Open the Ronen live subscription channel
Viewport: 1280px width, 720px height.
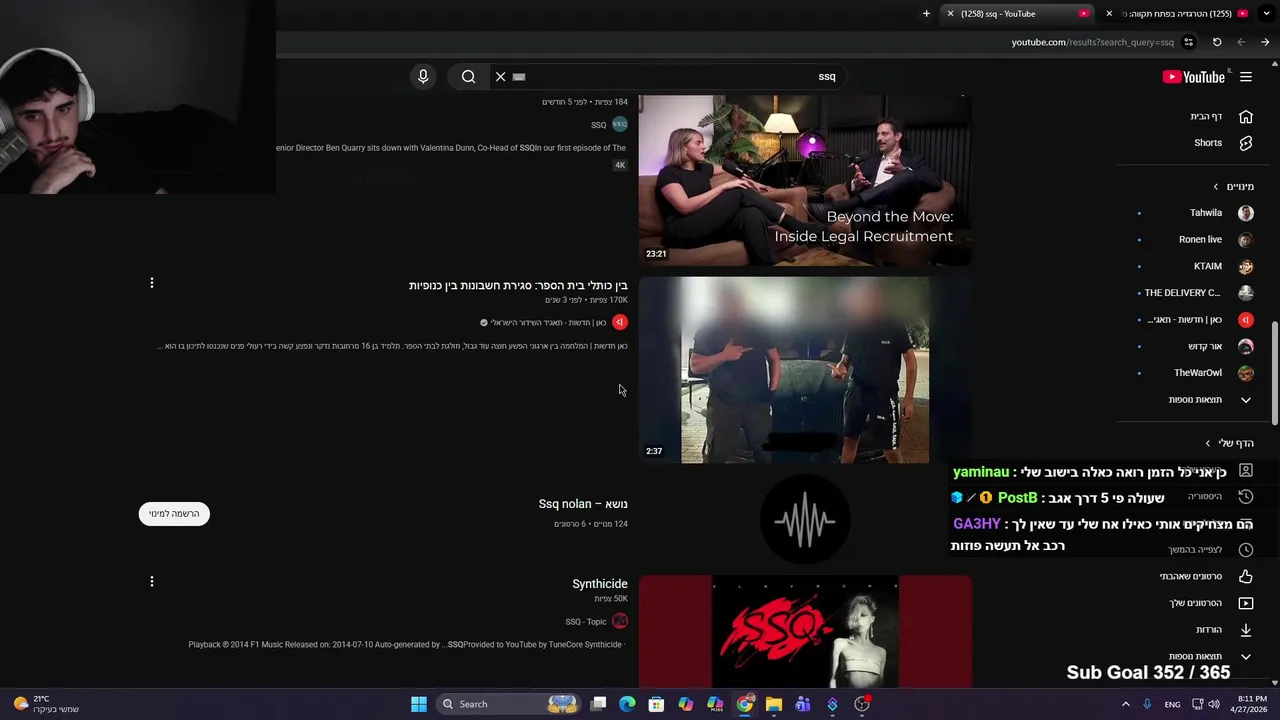(1200, 240)
